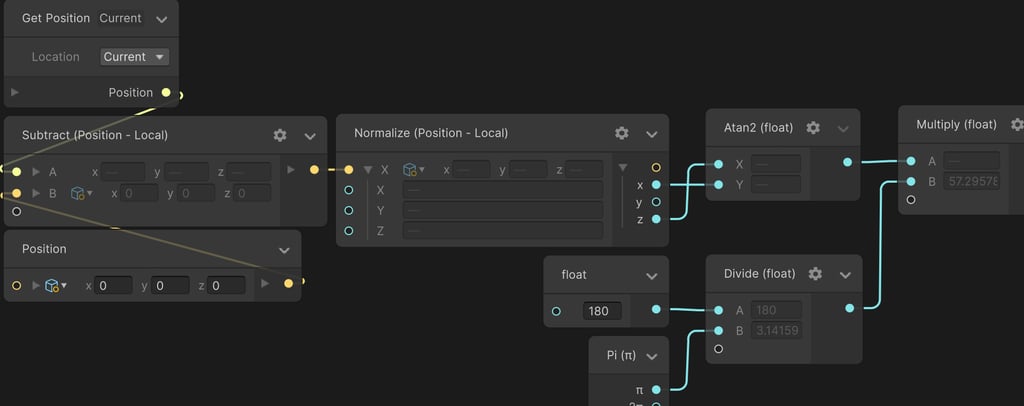Click Normalize x output port

point(656,185)
